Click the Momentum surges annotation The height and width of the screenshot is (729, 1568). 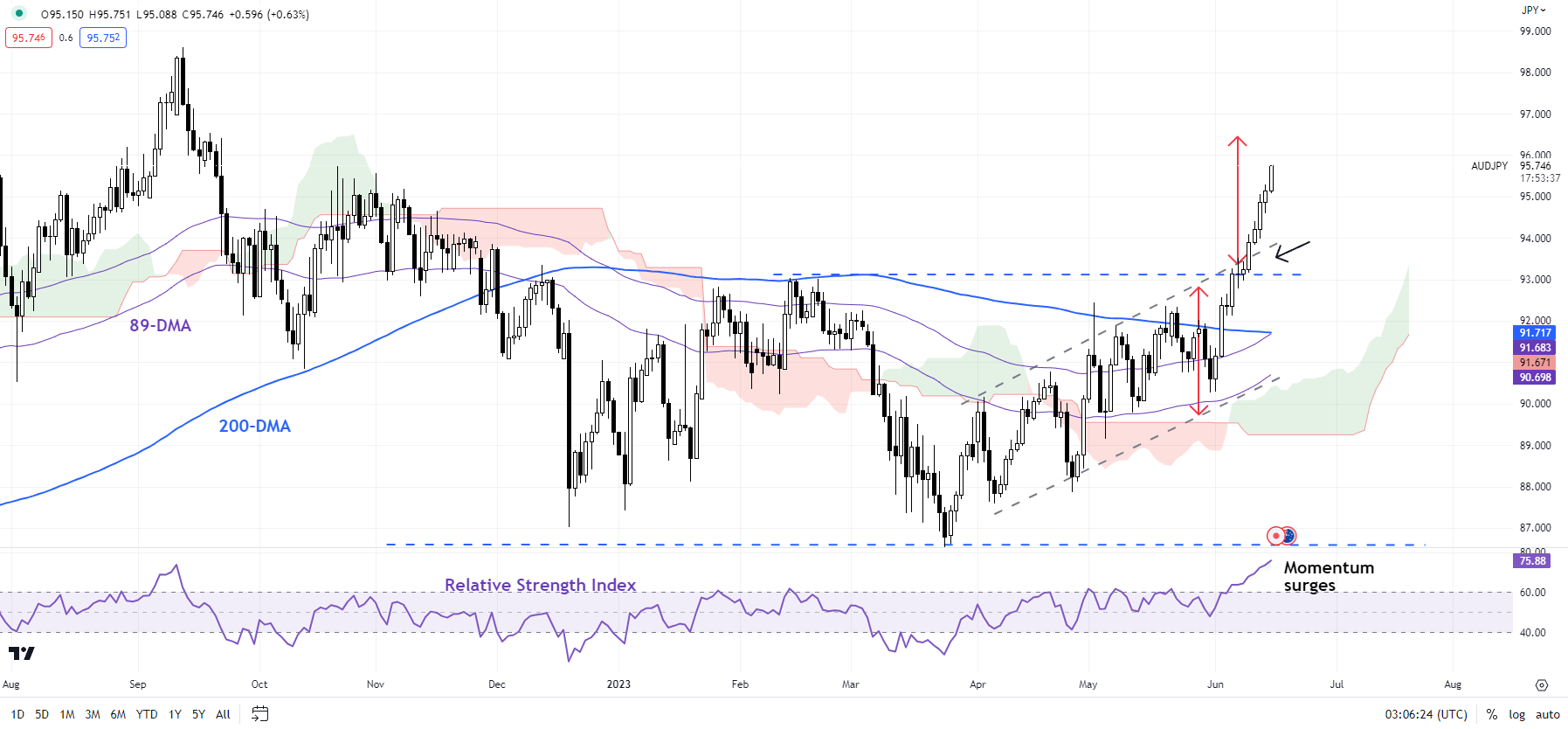coord(1329,576)
